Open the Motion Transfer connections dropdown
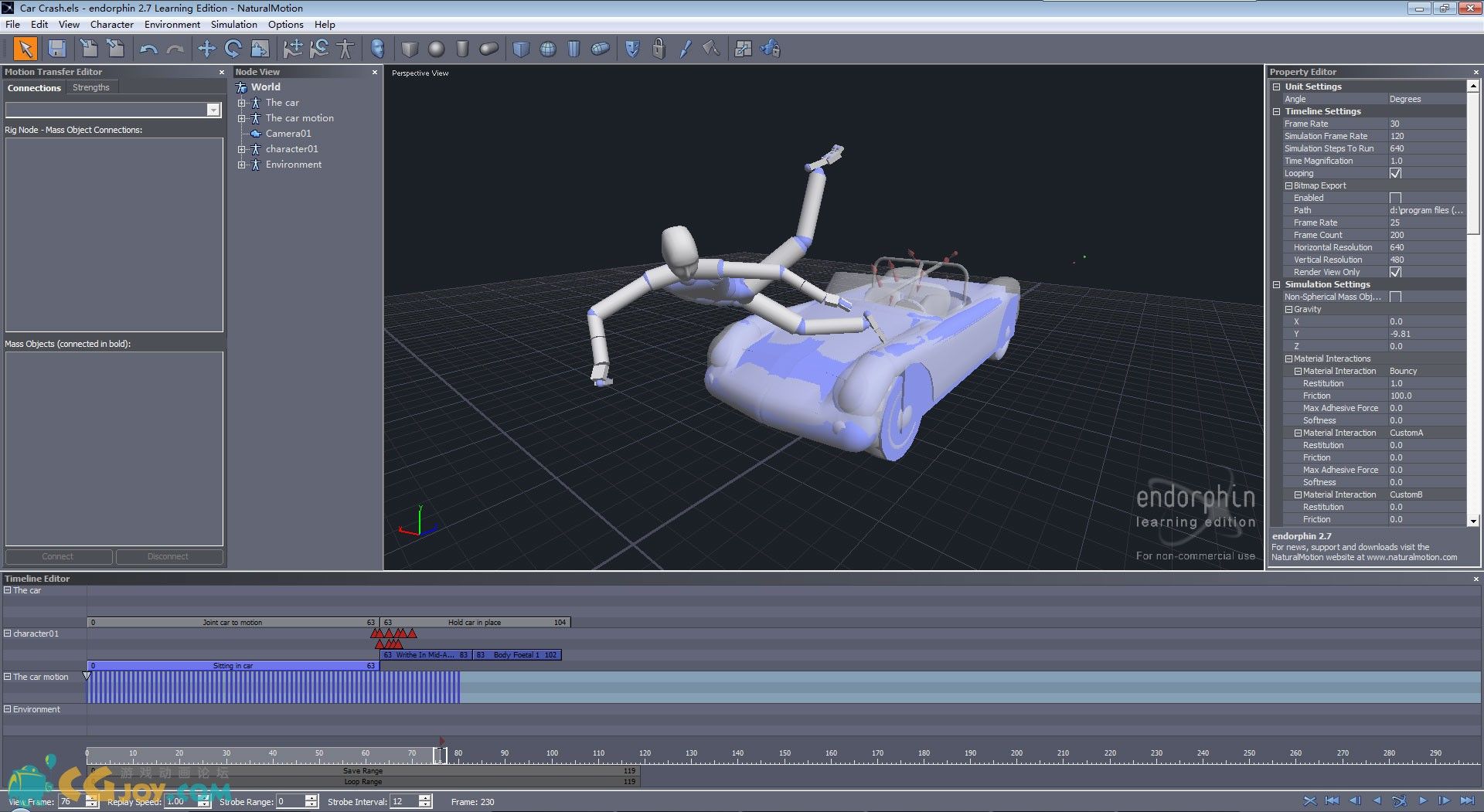 click(213, 110)
